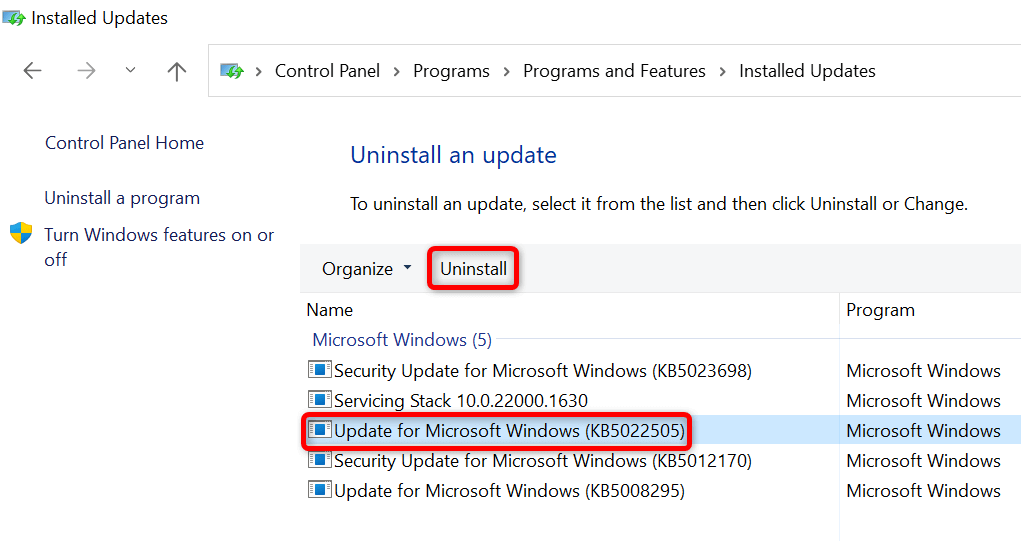Screen dimensions: 1021x541
Task: Click the KB5023698 security update icon
Action: pyautogui.click(x=319, y=370)
